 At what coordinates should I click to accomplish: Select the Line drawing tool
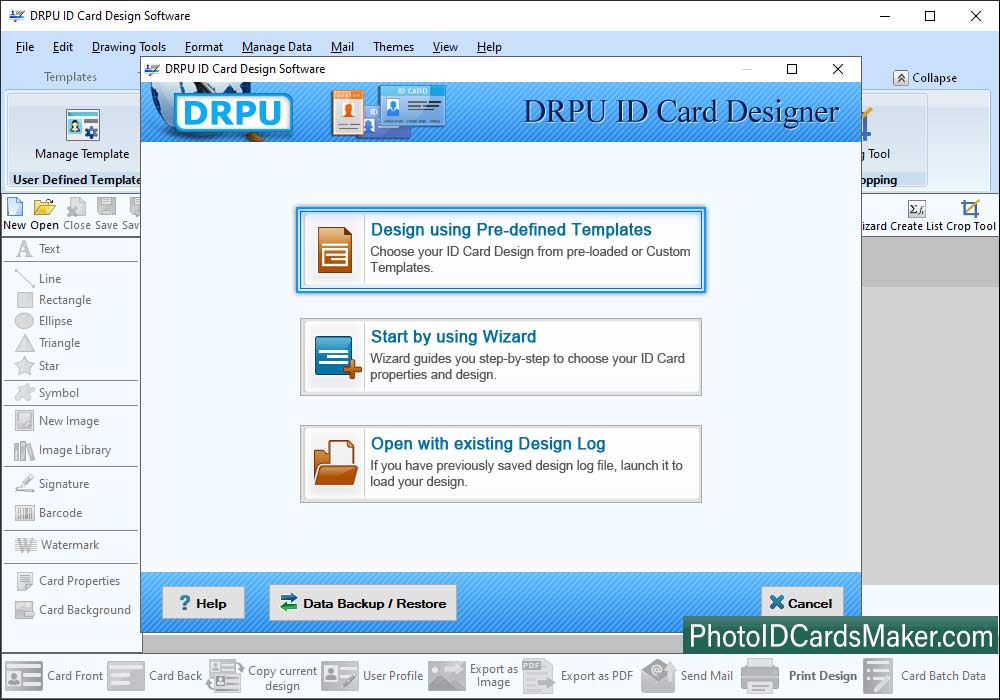pyautogui.click(x=38, y=279)
